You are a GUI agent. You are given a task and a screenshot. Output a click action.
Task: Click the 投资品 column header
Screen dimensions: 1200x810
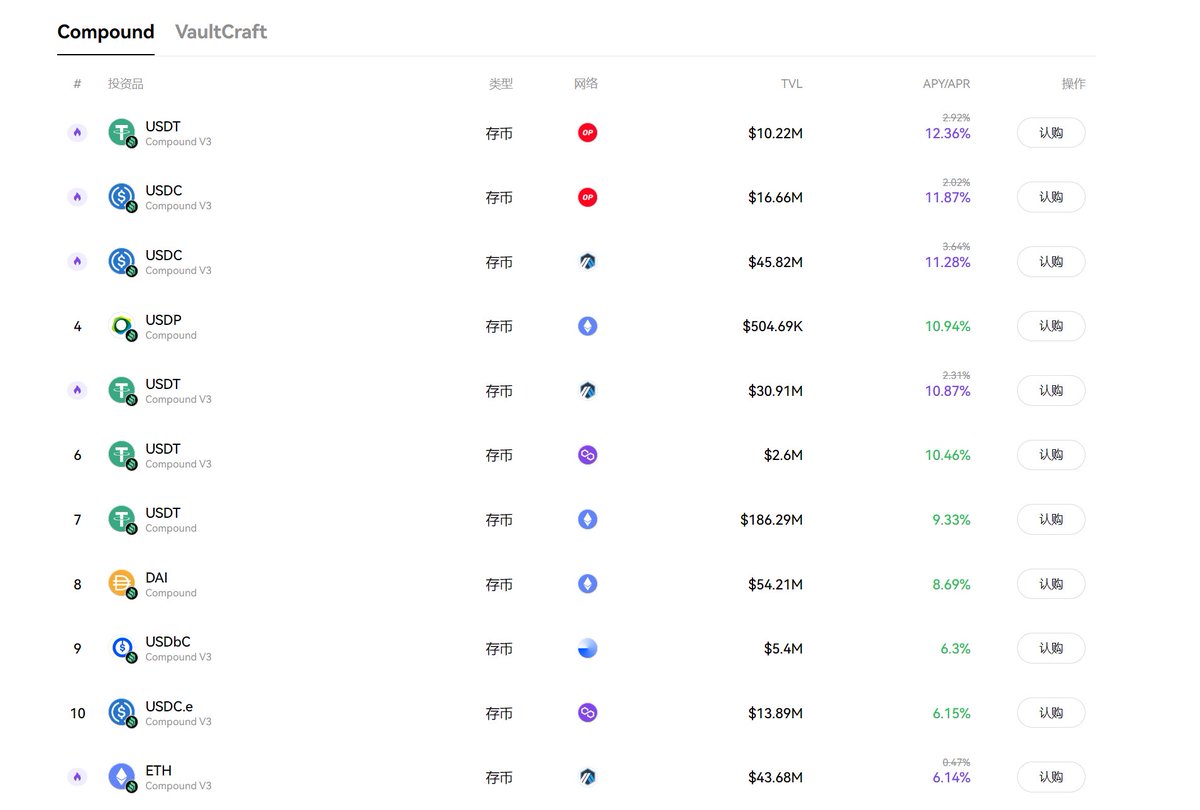pyautogui.click(x=126, y=84)
